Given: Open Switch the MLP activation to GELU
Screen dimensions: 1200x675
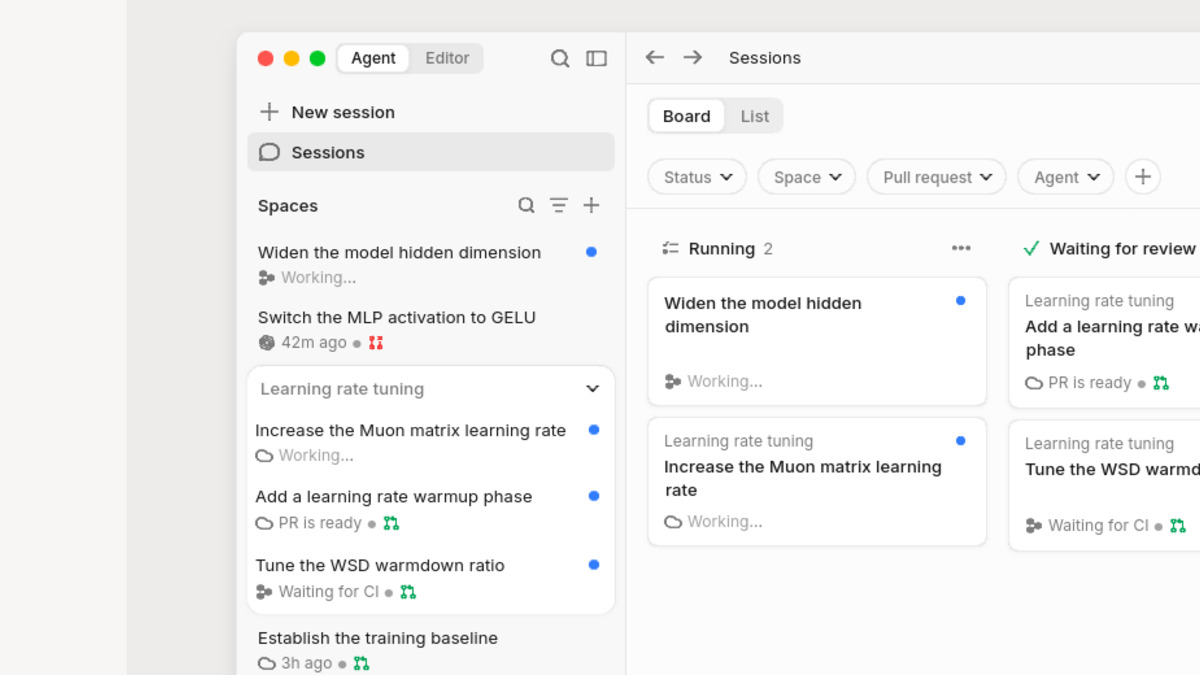Looking at the screenshot, I should (x=431, y=329).
